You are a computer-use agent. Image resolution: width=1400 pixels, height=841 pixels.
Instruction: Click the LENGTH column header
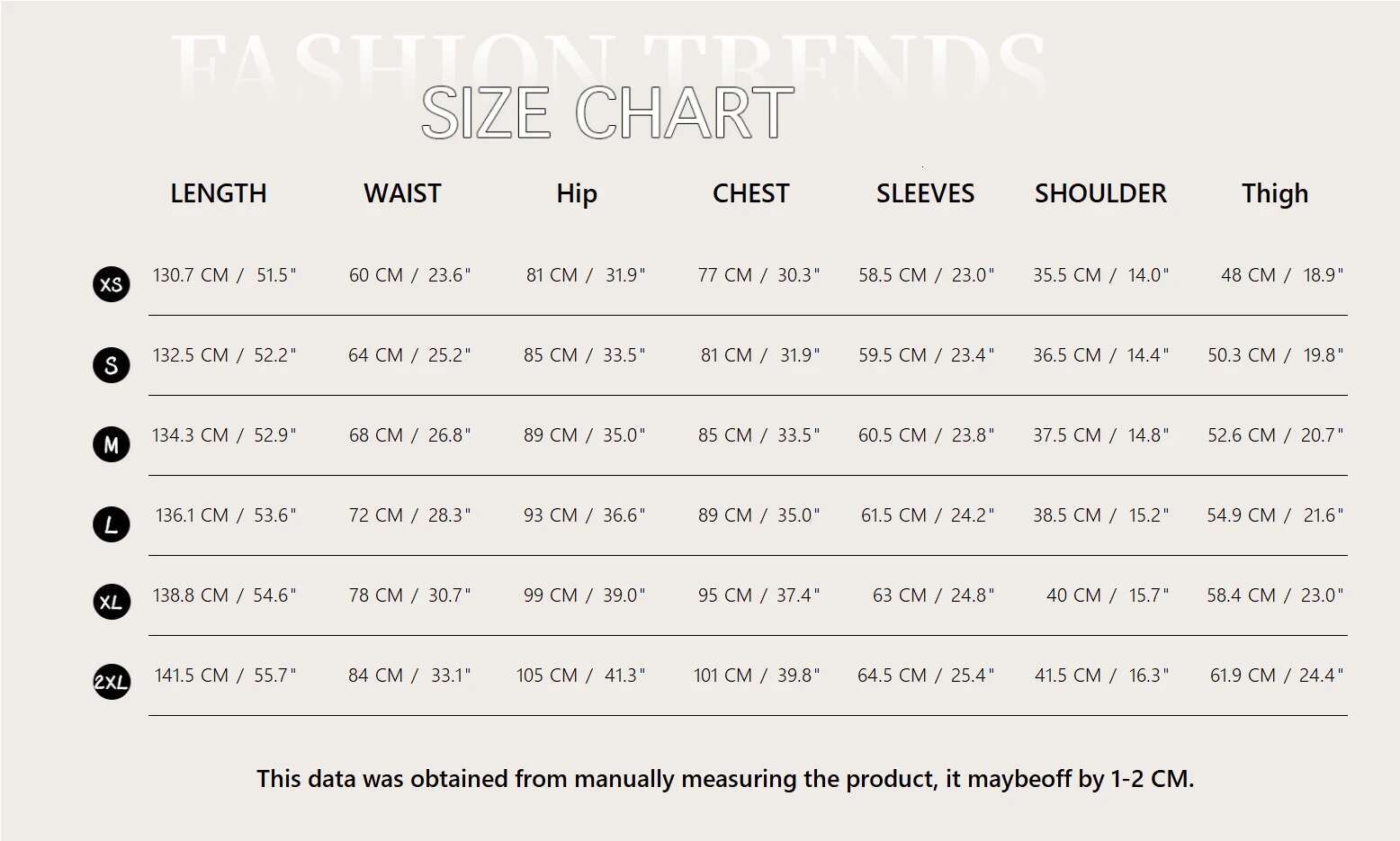[x=219, y=193]
